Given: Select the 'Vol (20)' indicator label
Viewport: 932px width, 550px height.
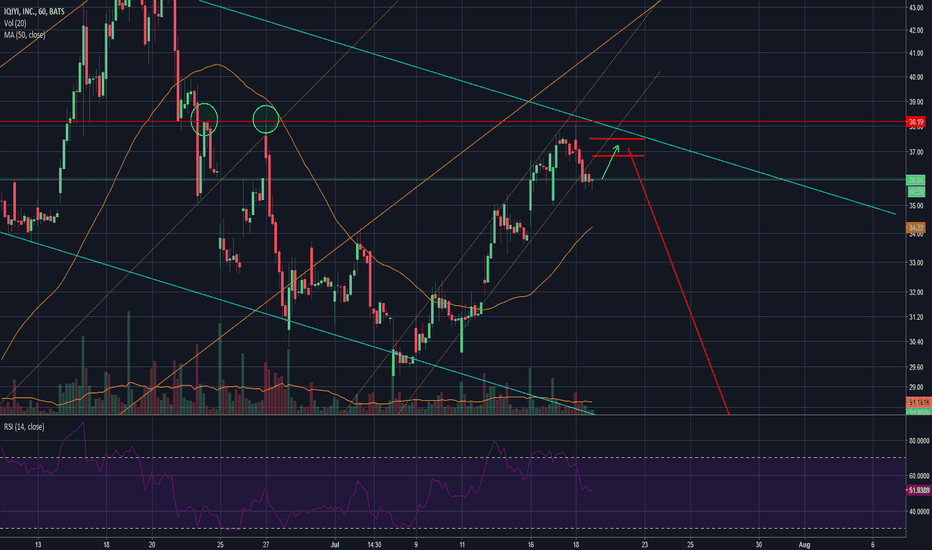Looking at the screenshot, I should (x=15, y=23).
